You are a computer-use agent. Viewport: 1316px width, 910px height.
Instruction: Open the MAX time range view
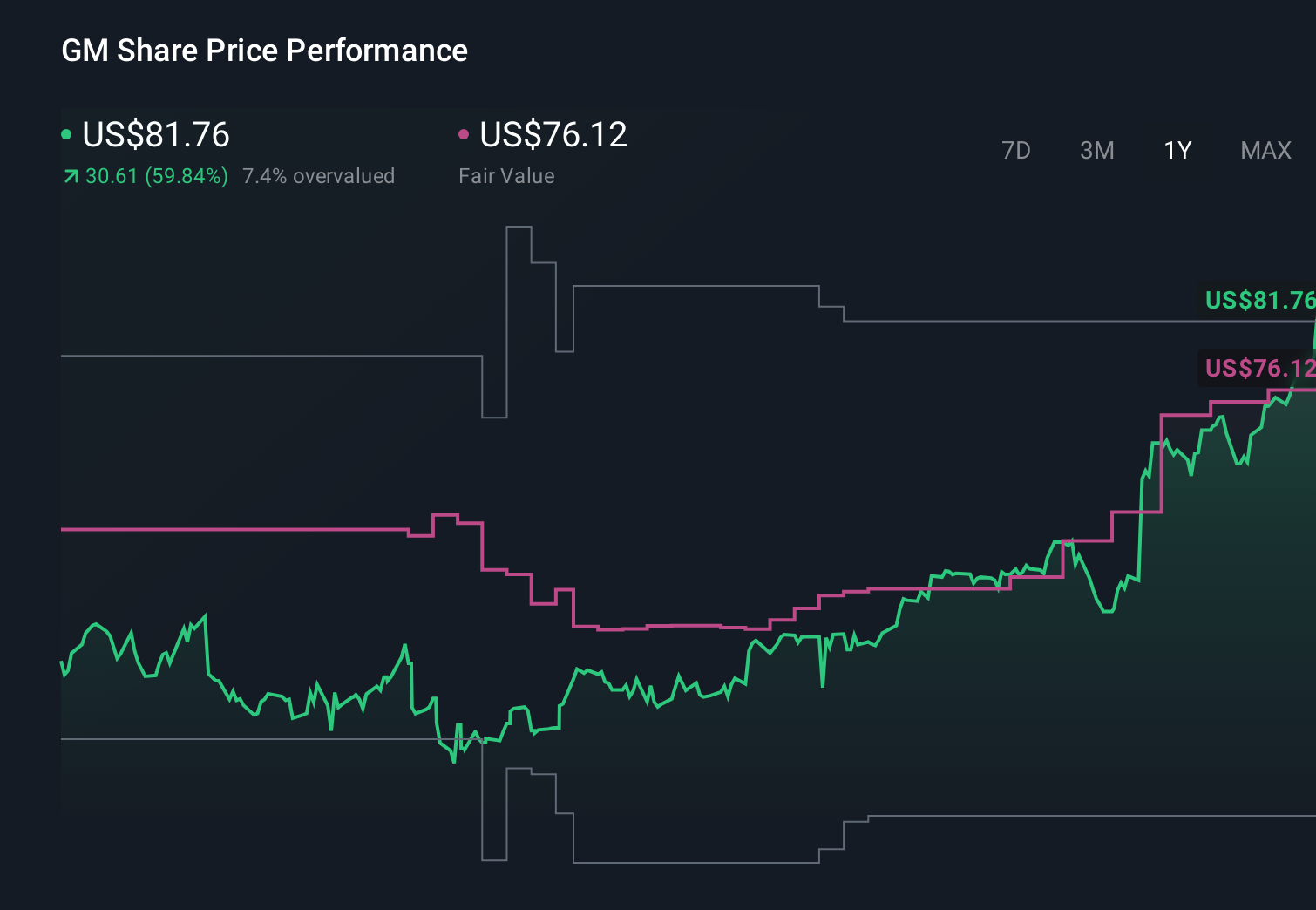pyautogui.click(x=1265, y=150)
